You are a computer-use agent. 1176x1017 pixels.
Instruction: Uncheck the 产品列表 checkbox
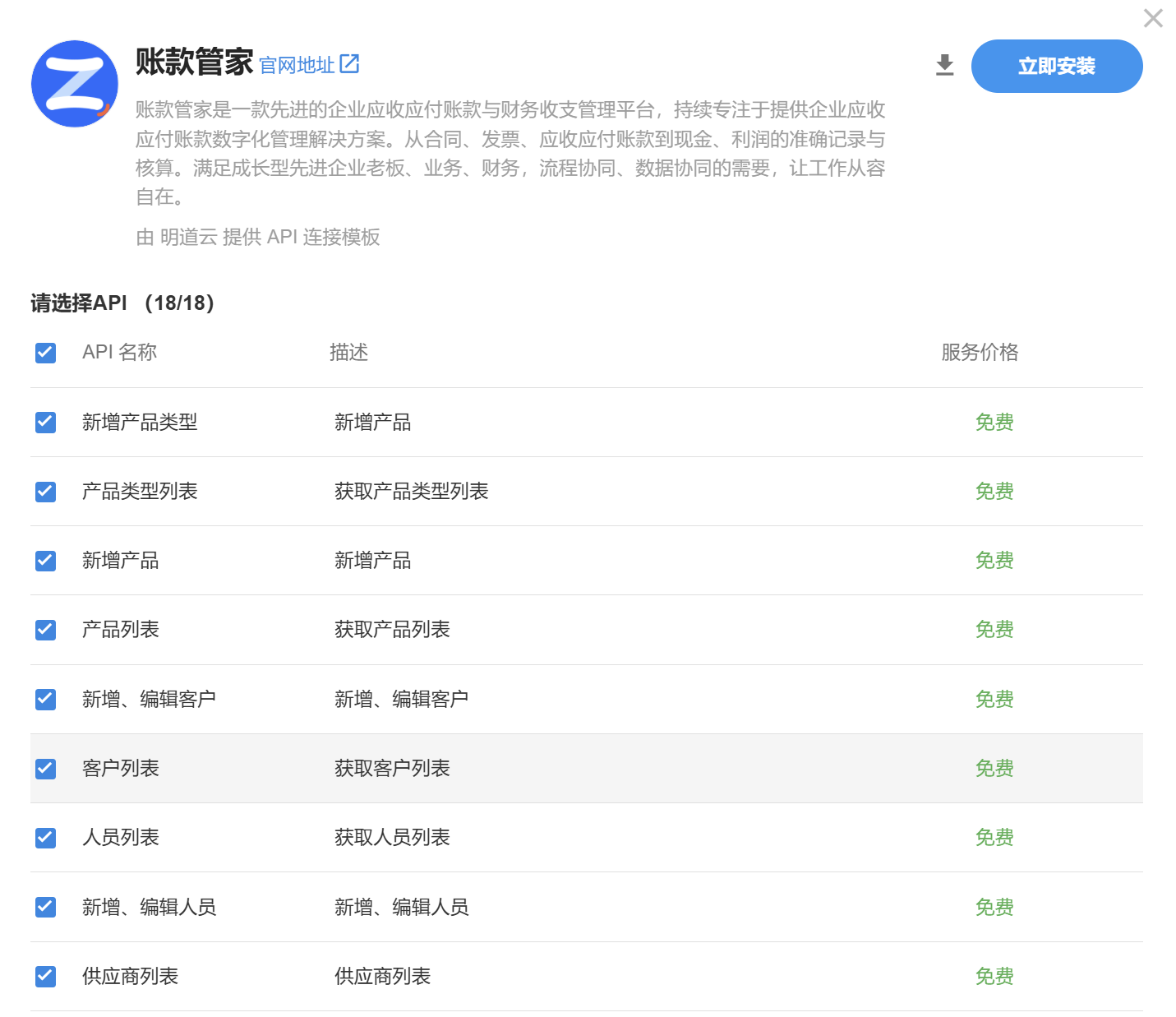click(x=46, y=630)
